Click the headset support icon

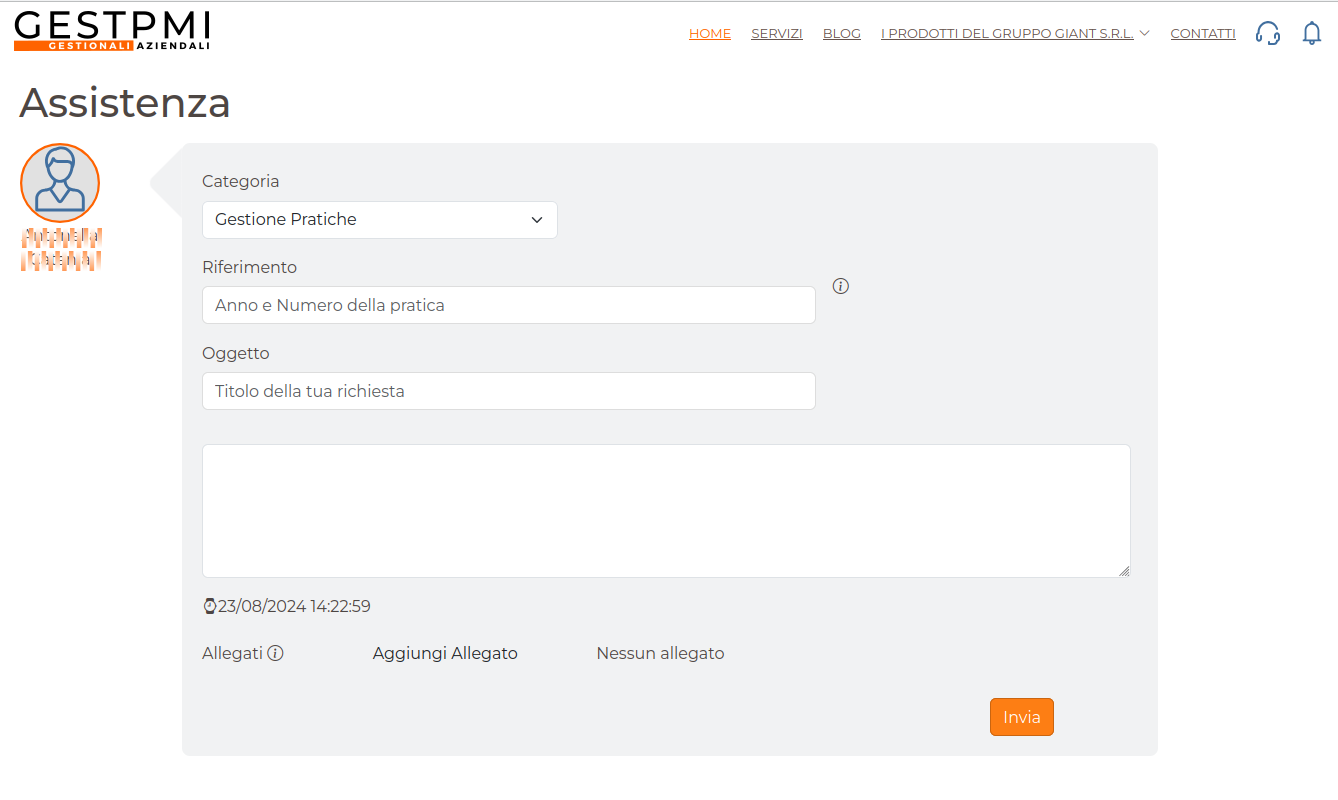(1267, 33)
